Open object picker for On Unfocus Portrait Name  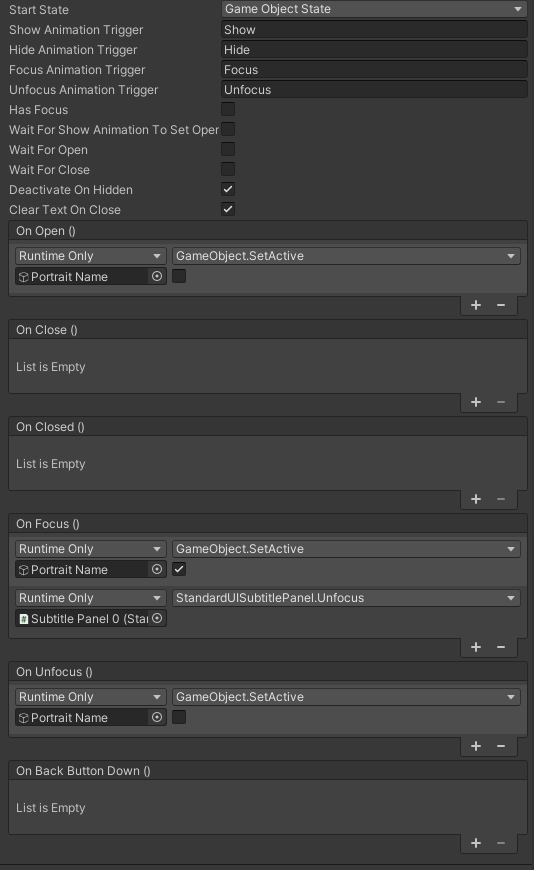157,717
